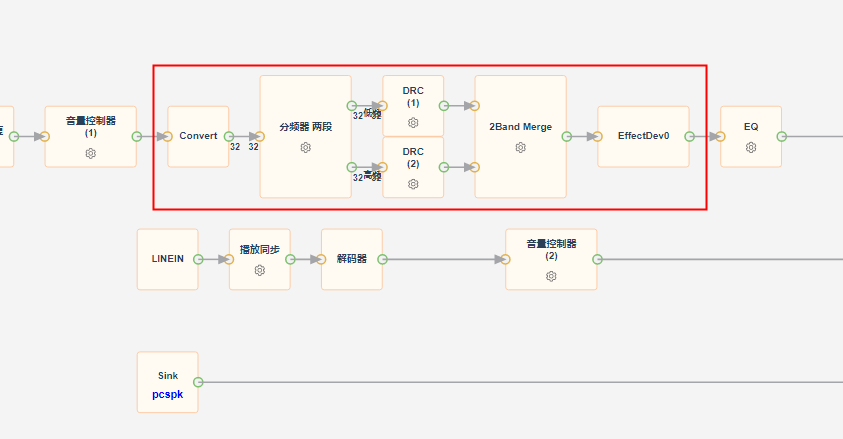Click input port of 播放同步

(x=229, y=260)
